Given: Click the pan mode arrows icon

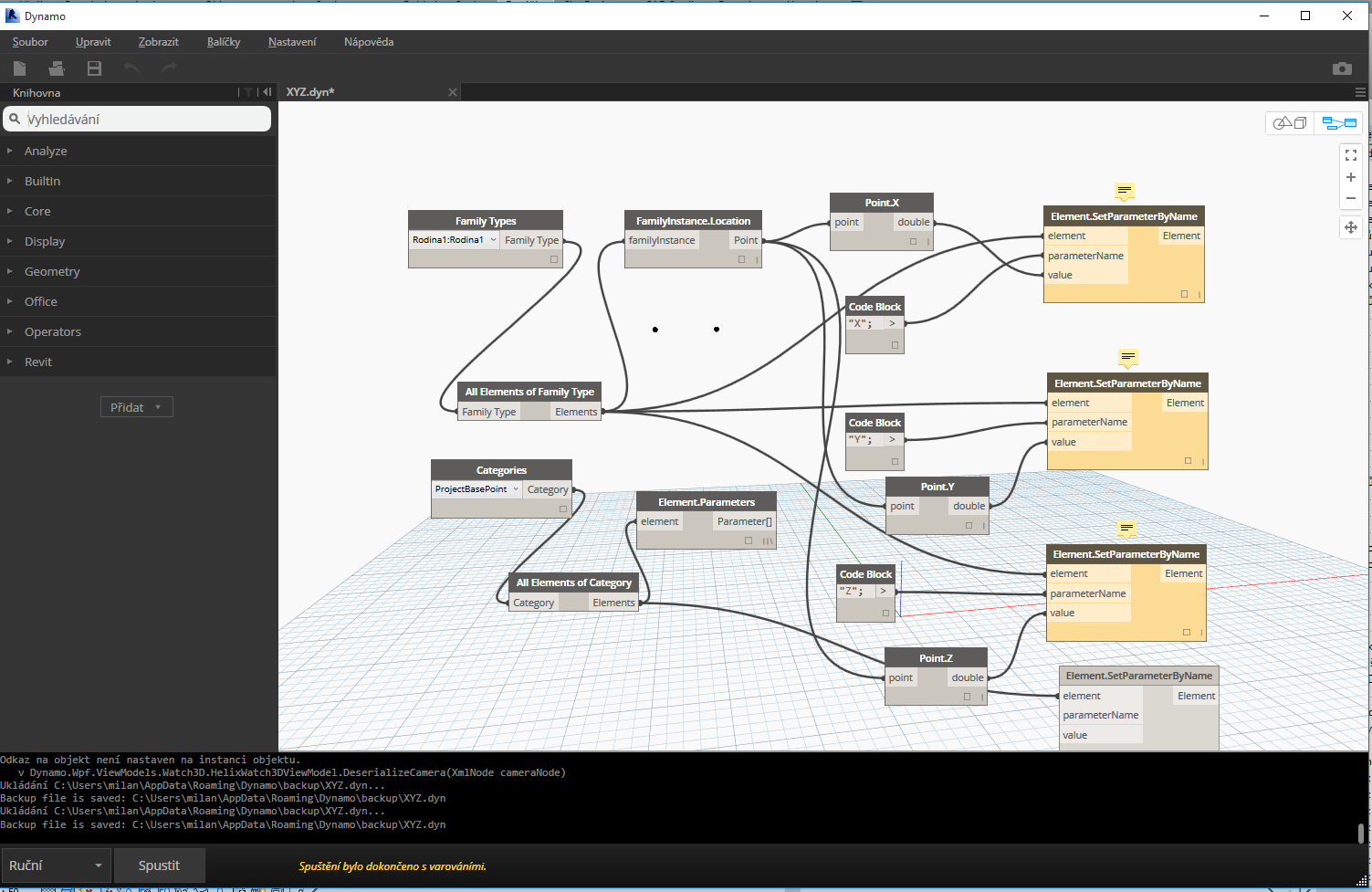Looking at the screenshot, I should click(x=1350, y=227).
